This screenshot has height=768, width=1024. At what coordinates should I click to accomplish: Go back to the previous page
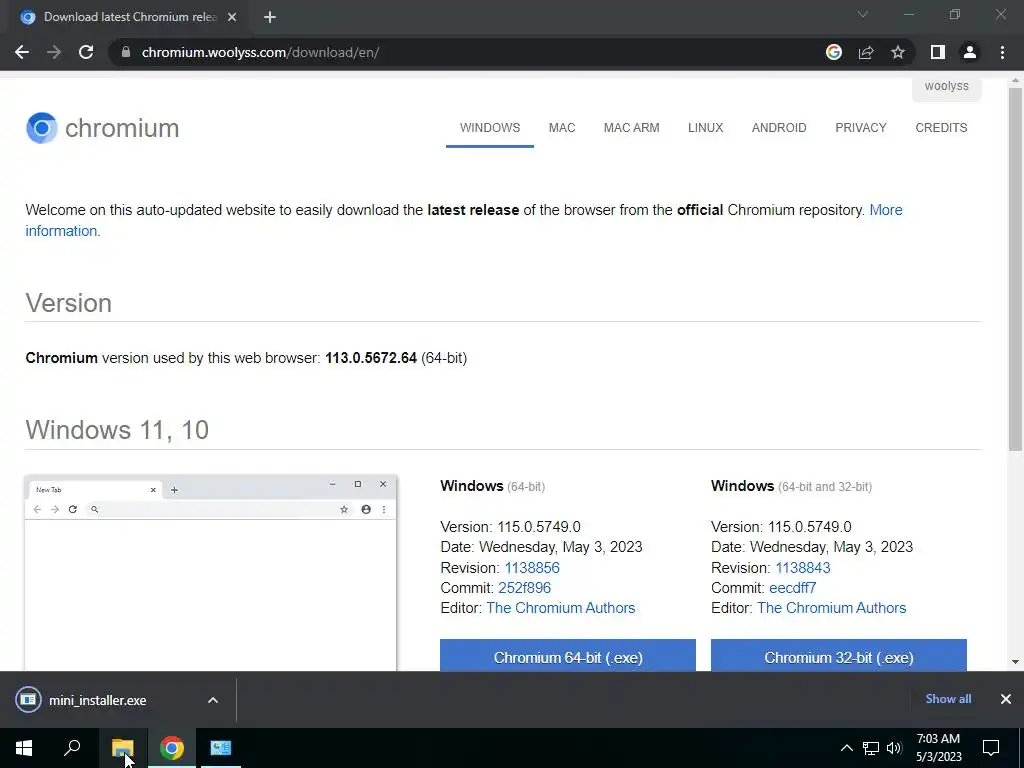click(22, 52)
